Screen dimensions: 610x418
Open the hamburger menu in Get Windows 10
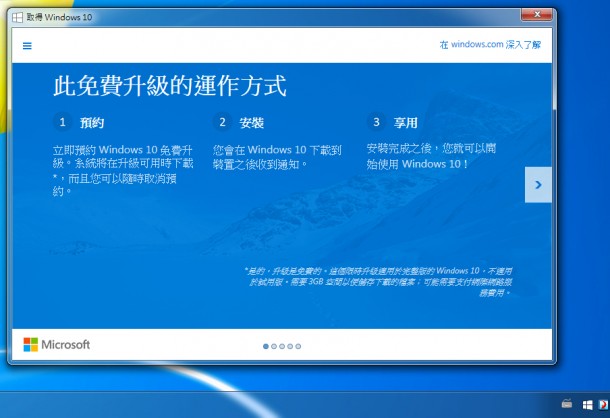[27, 46]
